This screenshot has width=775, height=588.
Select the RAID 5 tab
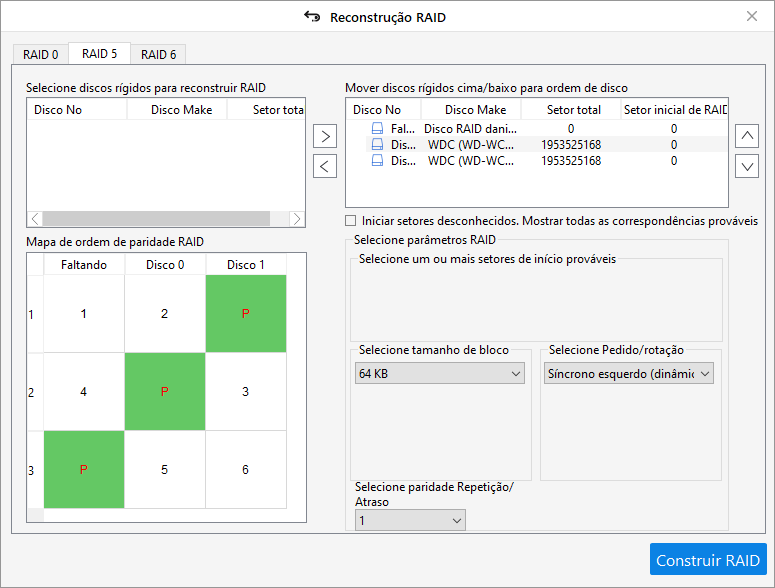click(x=99, y=53)
